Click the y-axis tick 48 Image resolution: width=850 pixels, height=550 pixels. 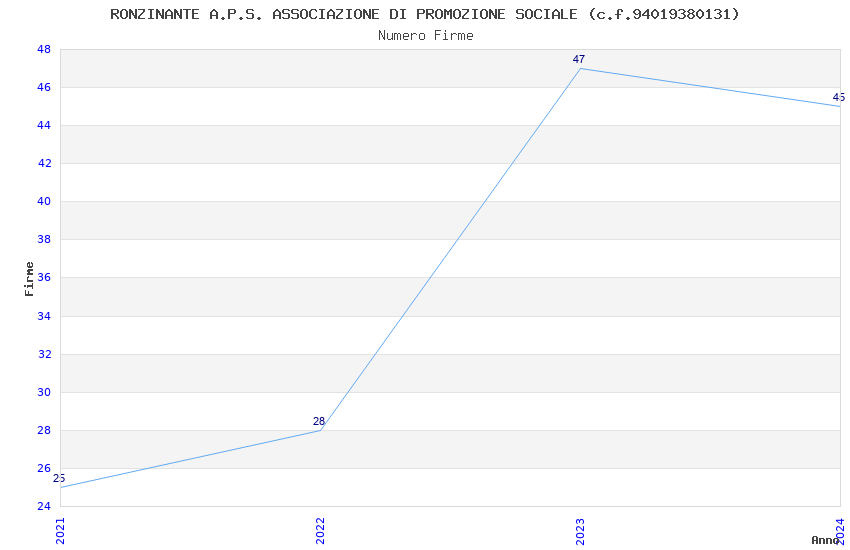click(44, 49)
